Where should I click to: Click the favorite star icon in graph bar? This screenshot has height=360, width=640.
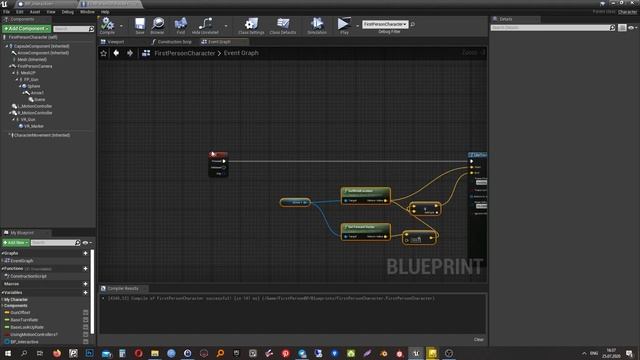(104, 53)
